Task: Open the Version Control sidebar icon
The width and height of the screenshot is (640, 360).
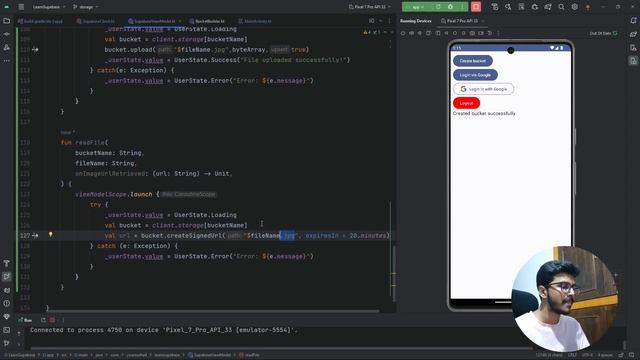Action: click(x=7, y=343)
